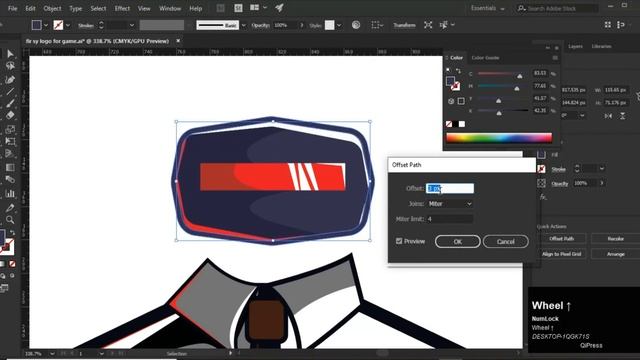Switch to the Color Guide tab
This screenshot has height=360, width=640.
click(485, 58)
